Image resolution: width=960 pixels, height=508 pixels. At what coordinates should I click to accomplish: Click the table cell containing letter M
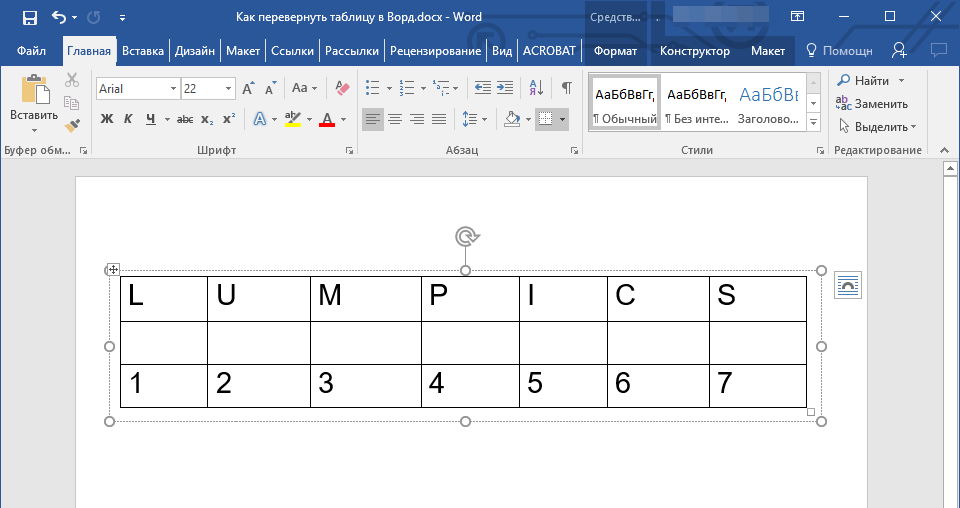point(365,298)
